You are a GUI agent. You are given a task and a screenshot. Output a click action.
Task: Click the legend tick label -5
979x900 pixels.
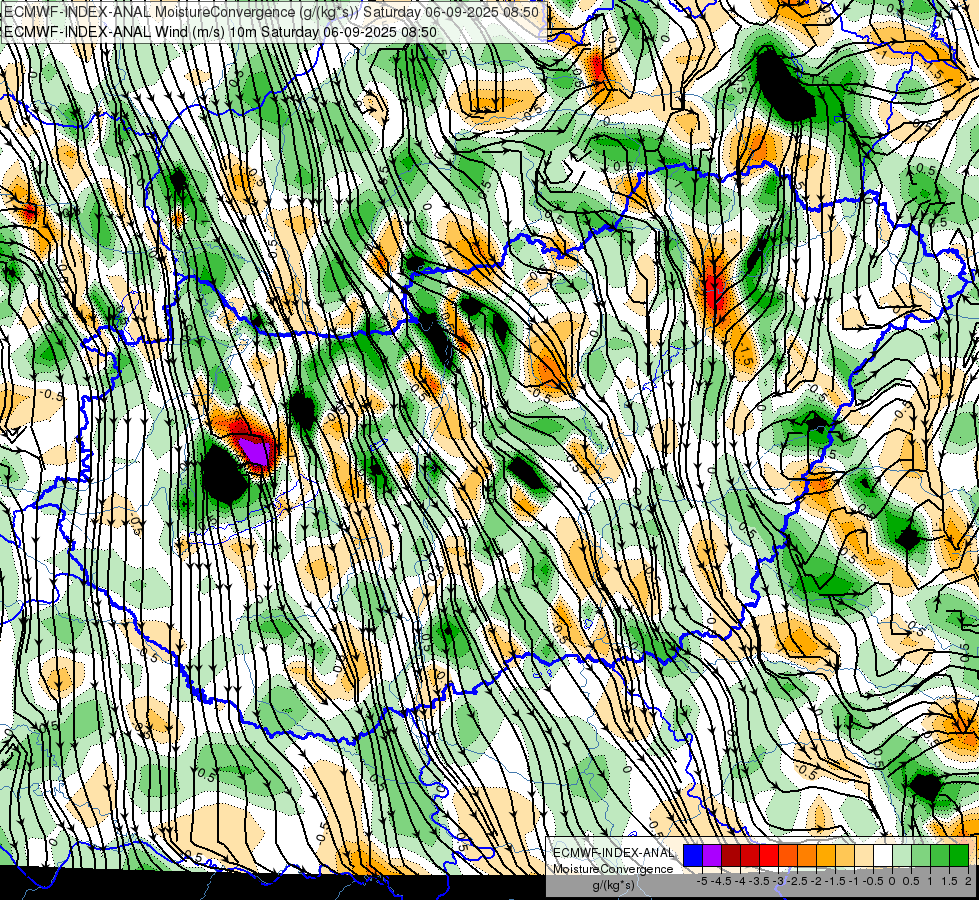(x=702, y=881)
